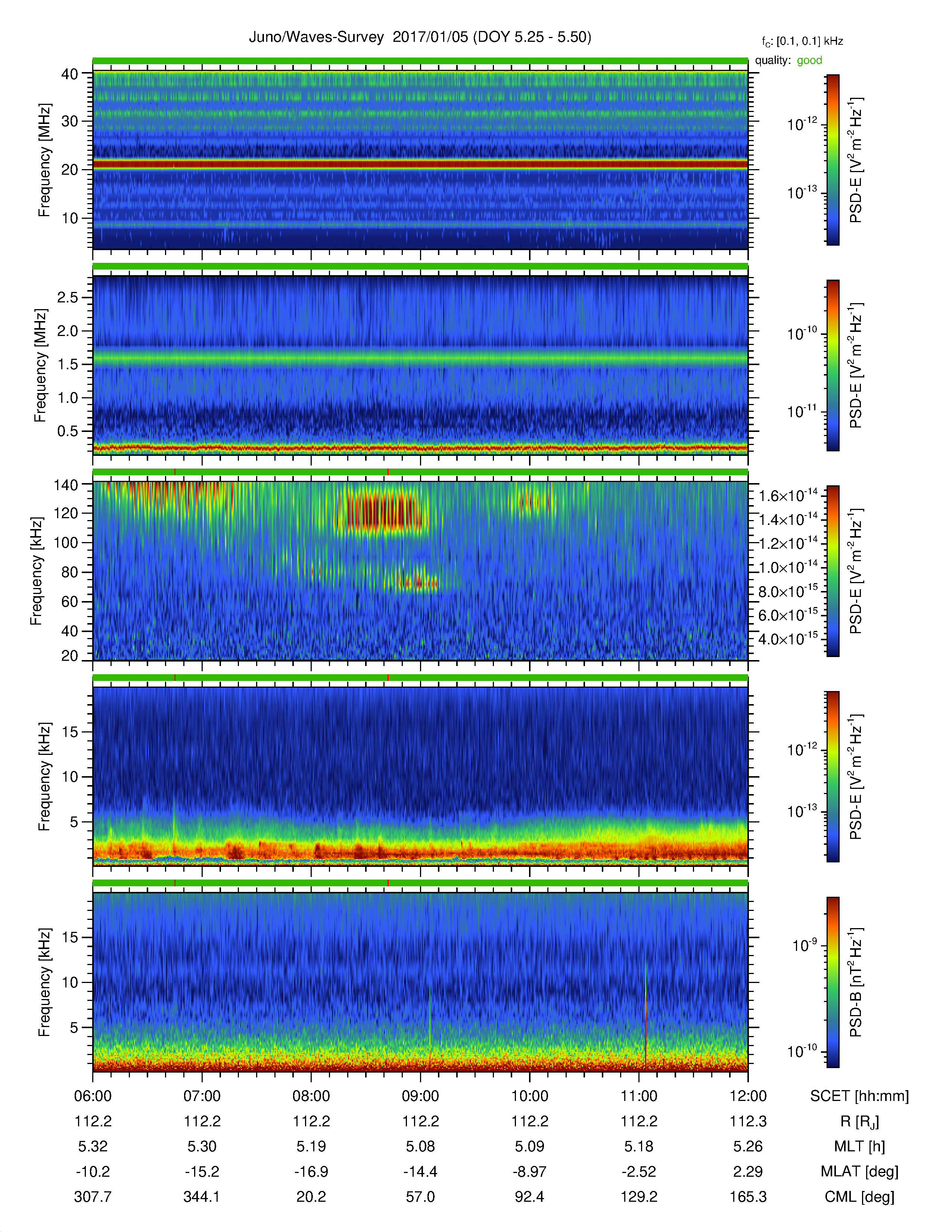The width and height of the screenshot is (952, 1232).
Task: Click the intense red band near 20 MHz
Action: pyautogui.click(x=420, y=164)
